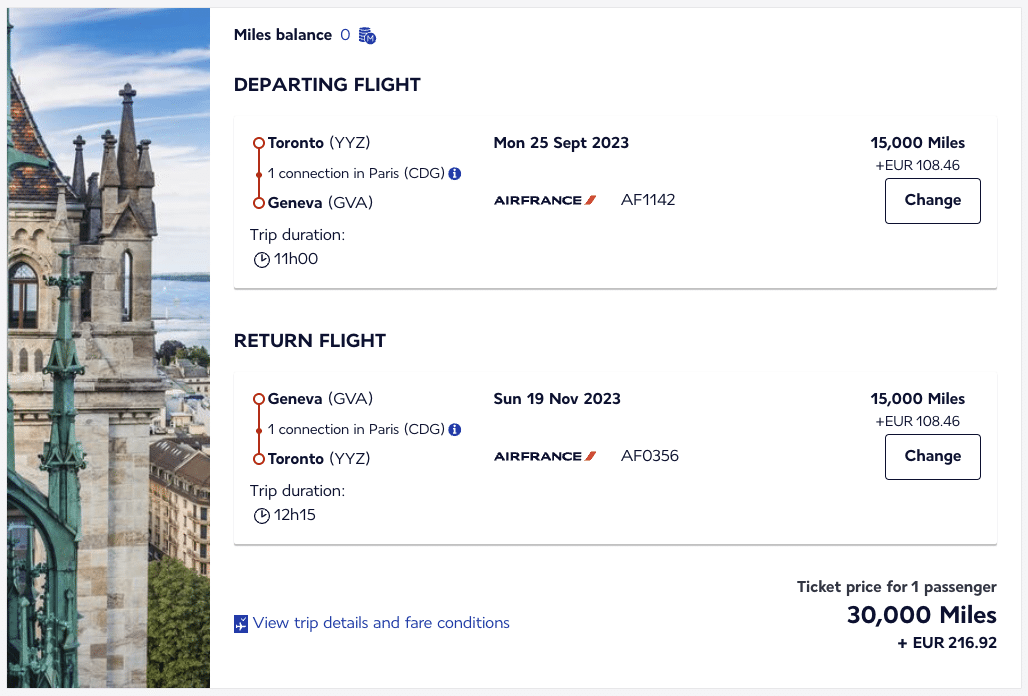This screenshot has height=696, width=1028.
Task: Change the departing flight on 25 Sept
Action: pos(932,200)
